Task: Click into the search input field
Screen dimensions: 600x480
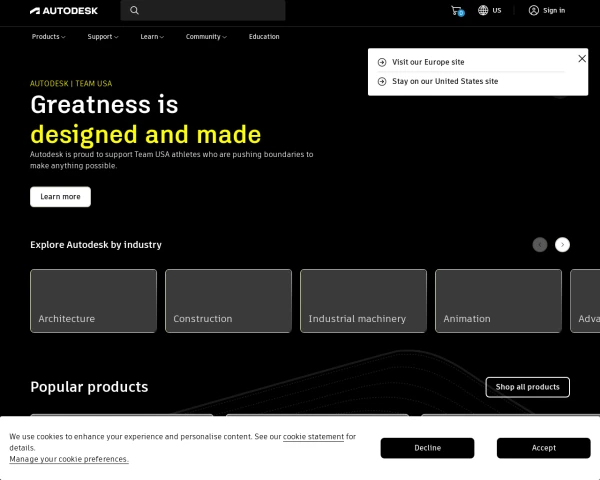Action: (x=203, y=10)
